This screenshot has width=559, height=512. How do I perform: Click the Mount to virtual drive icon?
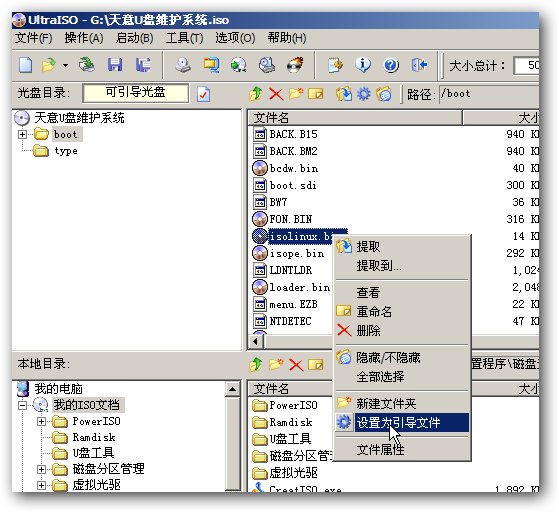267,65
